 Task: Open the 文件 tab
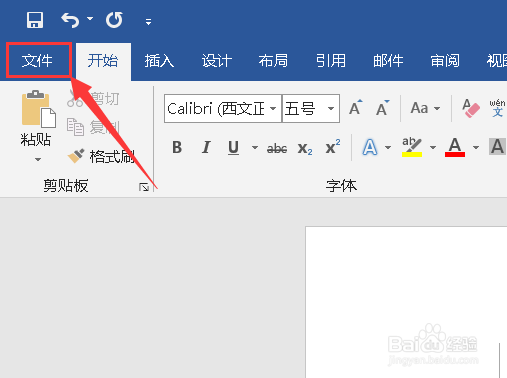click(38, 61)
